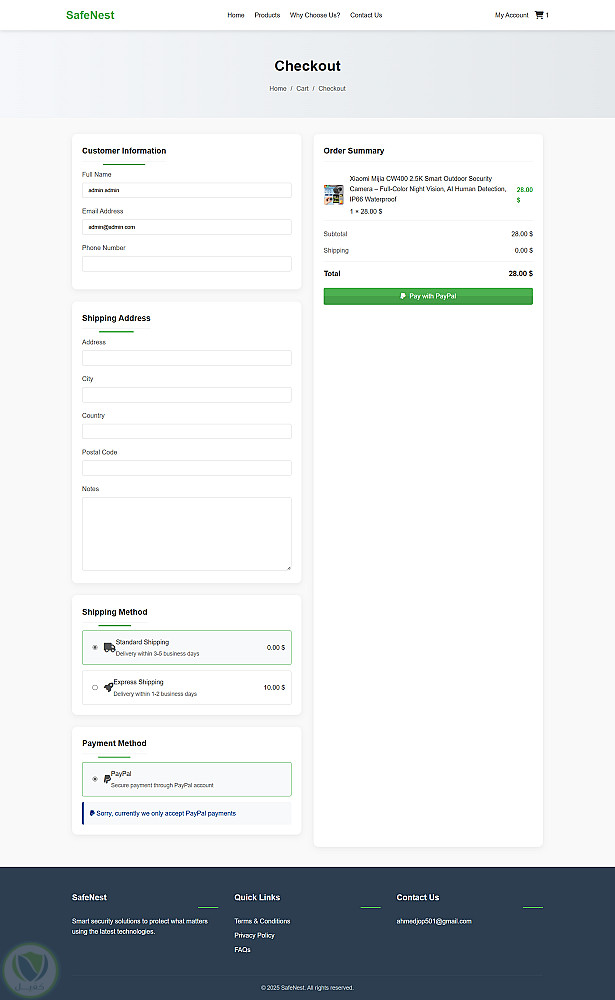Focus the Phone Number input field

point(186,264)
